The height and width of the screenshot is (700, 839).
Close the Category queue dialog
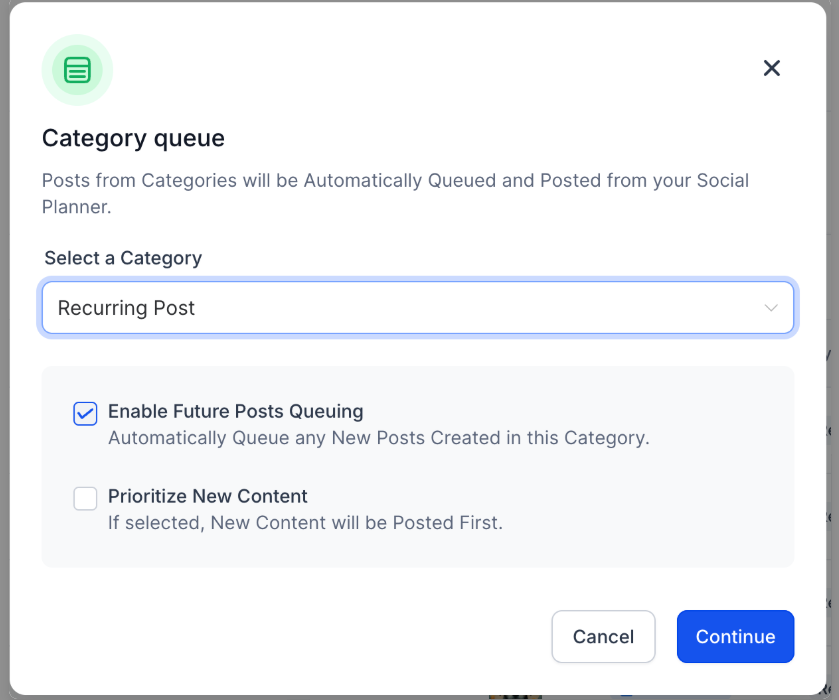pos(772,68)
